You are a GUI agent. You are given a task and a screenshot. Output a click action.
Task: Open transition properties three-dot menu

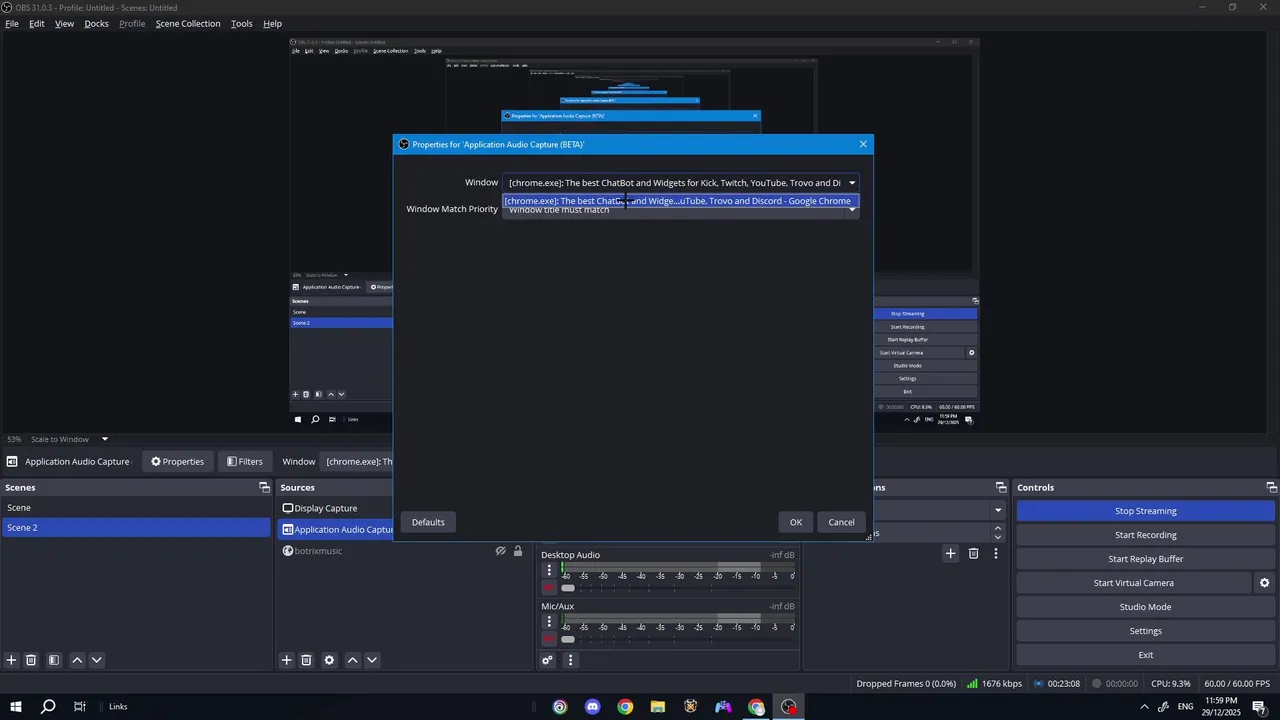(x=996, y=553)
